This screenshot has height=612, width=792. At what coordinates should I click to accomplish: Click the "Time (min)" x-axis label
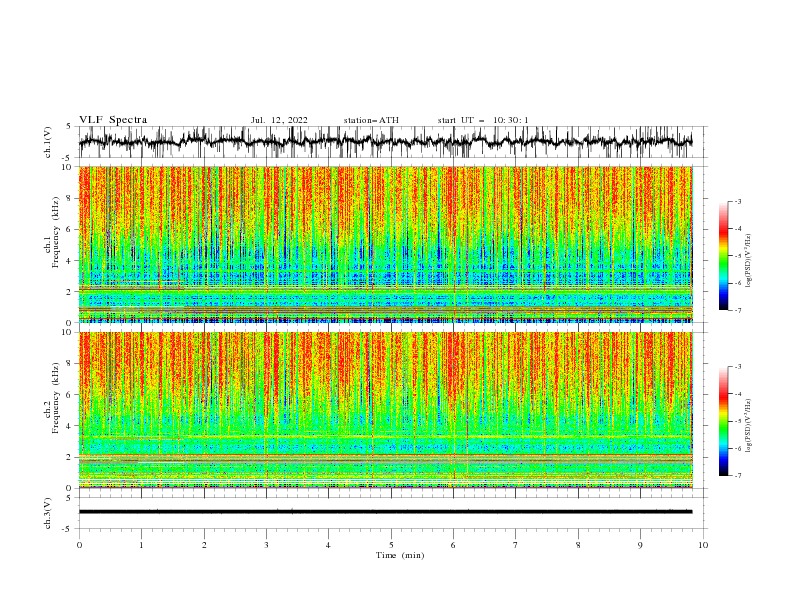click(x=400, y=555)
